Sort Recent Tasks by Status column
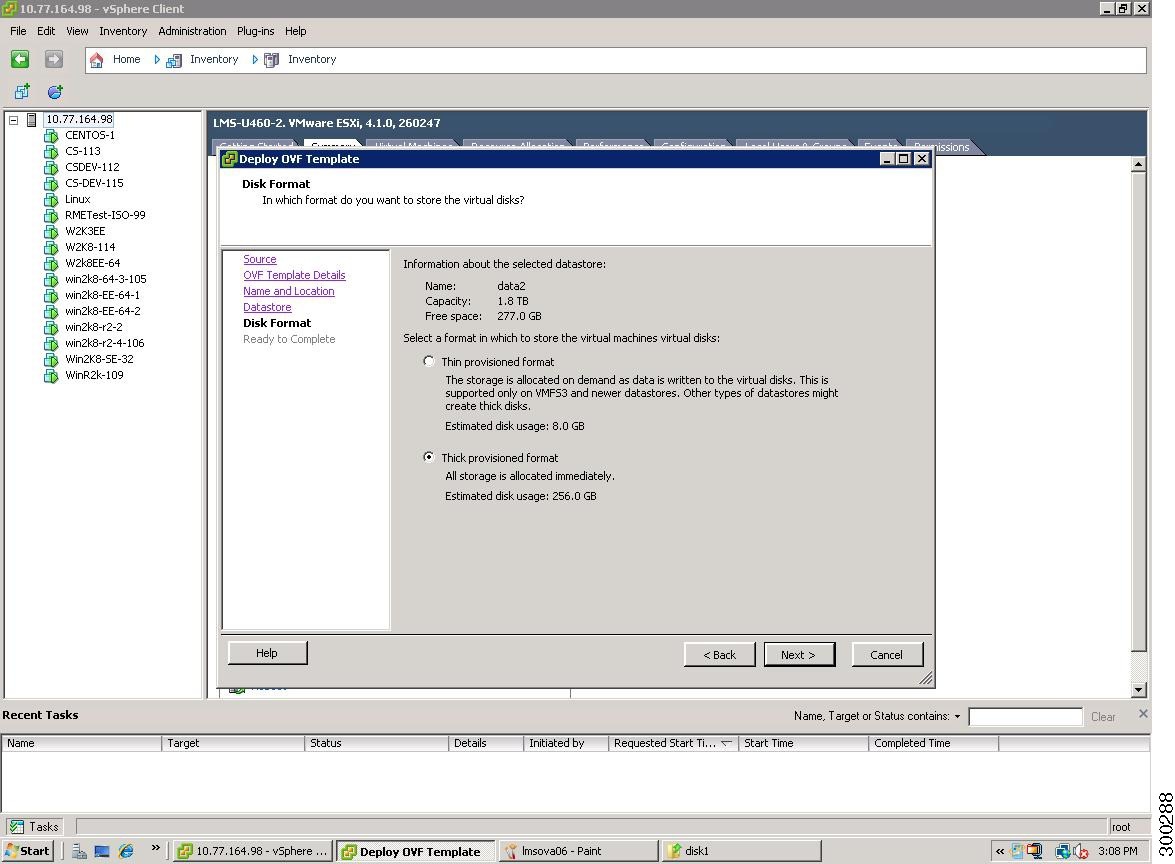 tap(377, 743)
